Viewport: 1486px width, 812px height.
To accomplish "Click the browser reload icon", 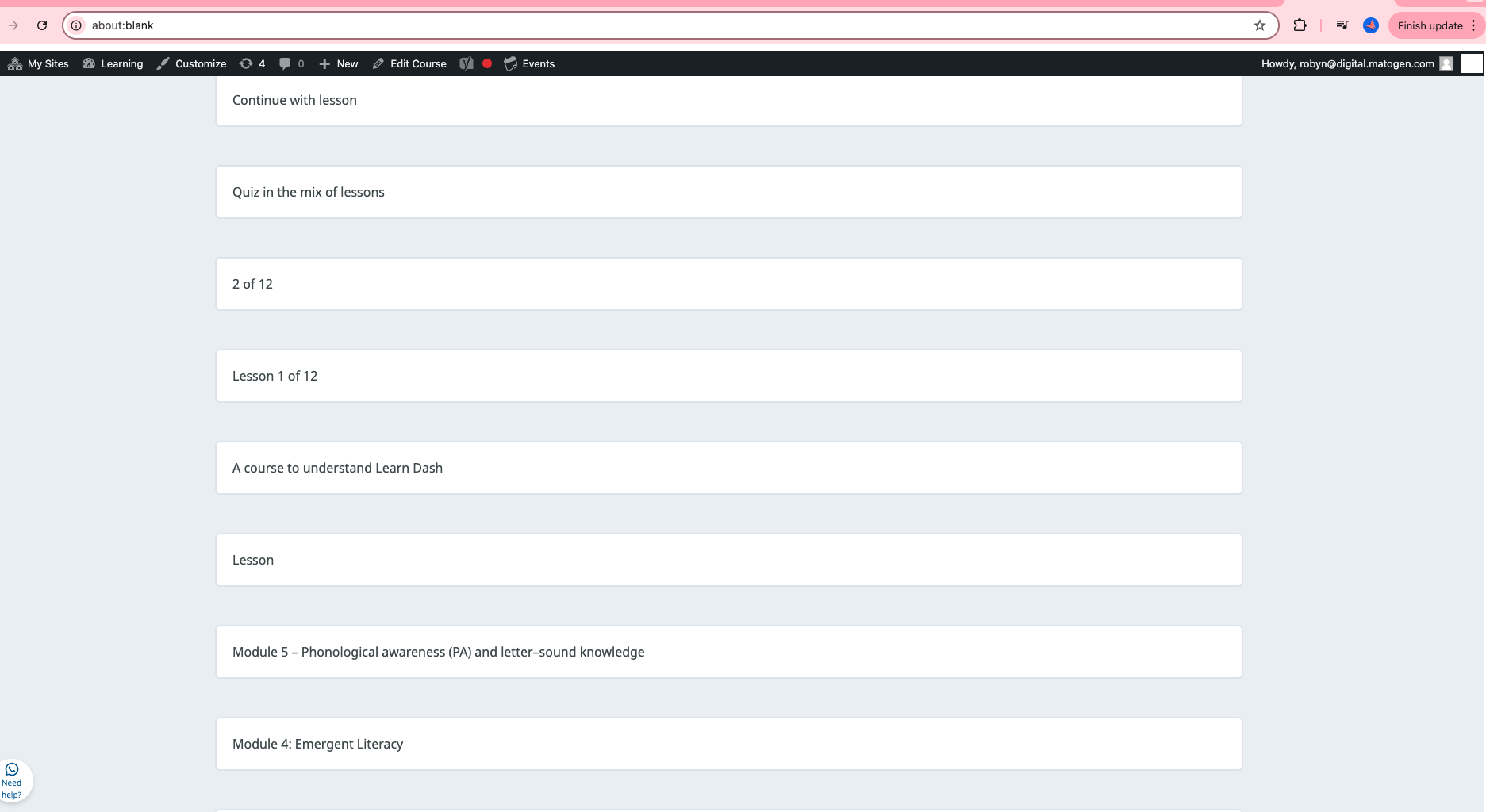I will point(42,25).
